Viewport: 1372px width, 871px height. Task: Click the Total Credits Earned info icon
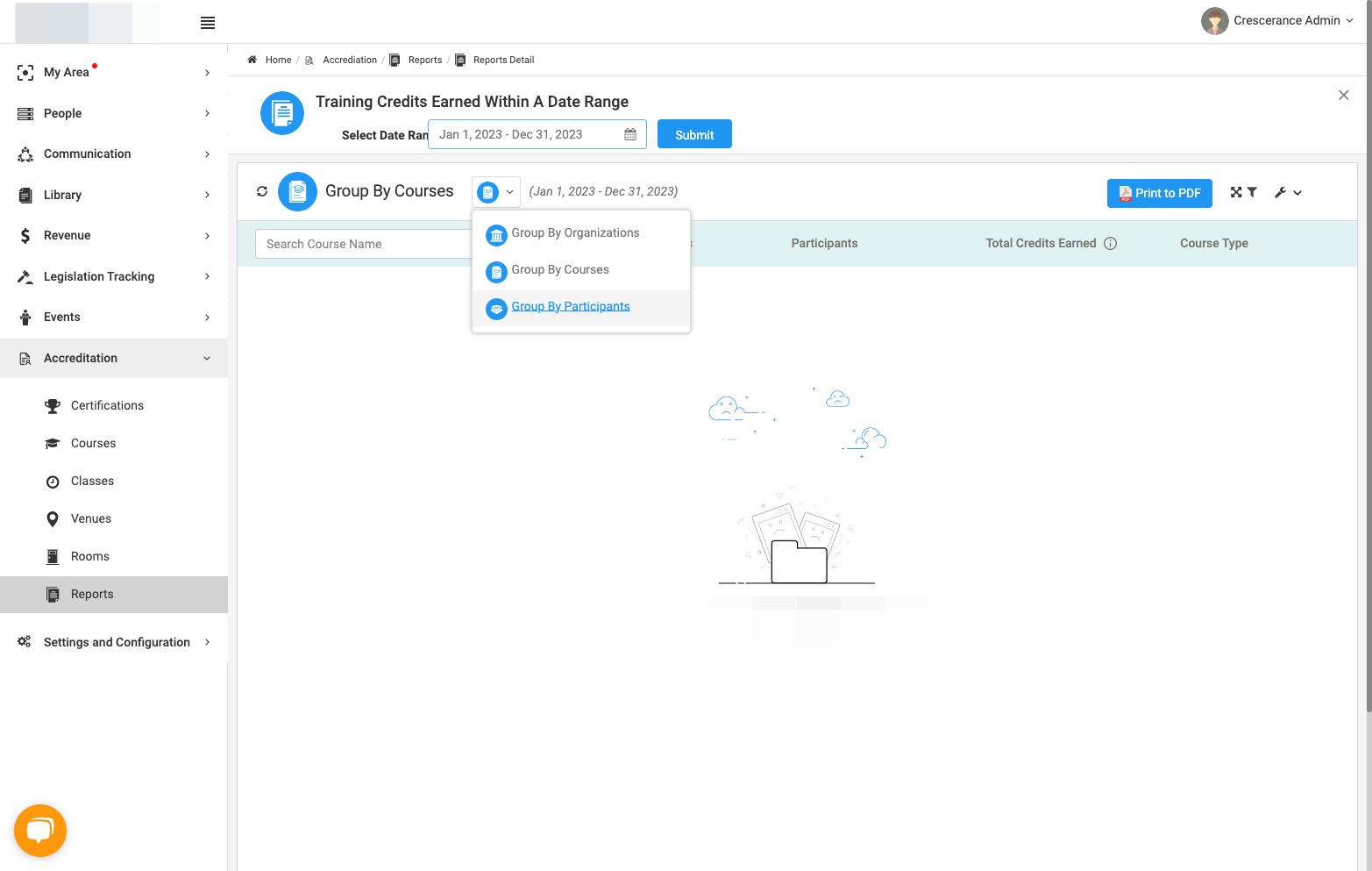1111,244
